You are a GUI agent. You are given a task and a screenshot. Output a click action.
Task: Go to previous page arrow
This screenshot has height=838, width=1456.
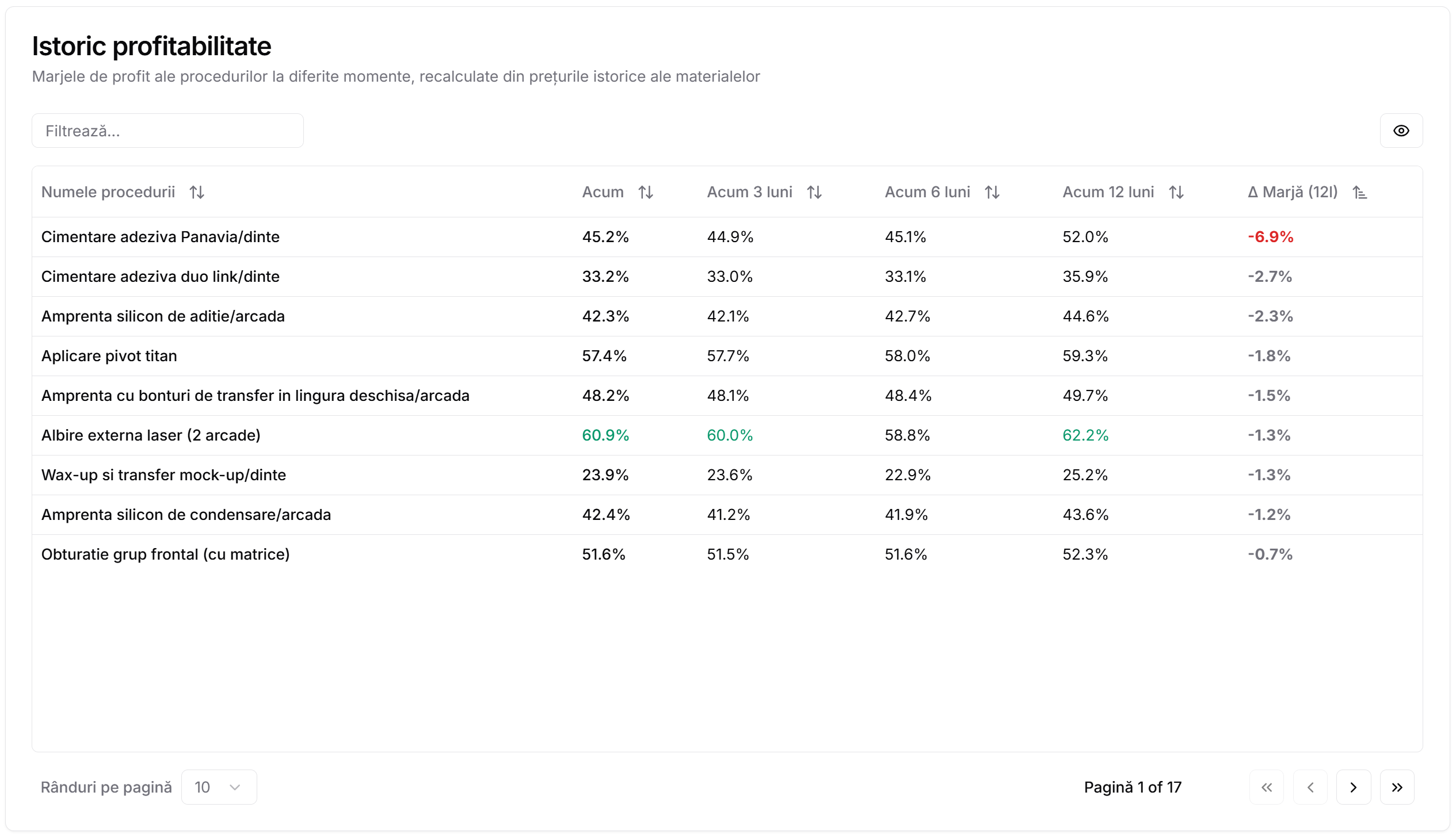pyautogui.click(x=1310, y=787)
